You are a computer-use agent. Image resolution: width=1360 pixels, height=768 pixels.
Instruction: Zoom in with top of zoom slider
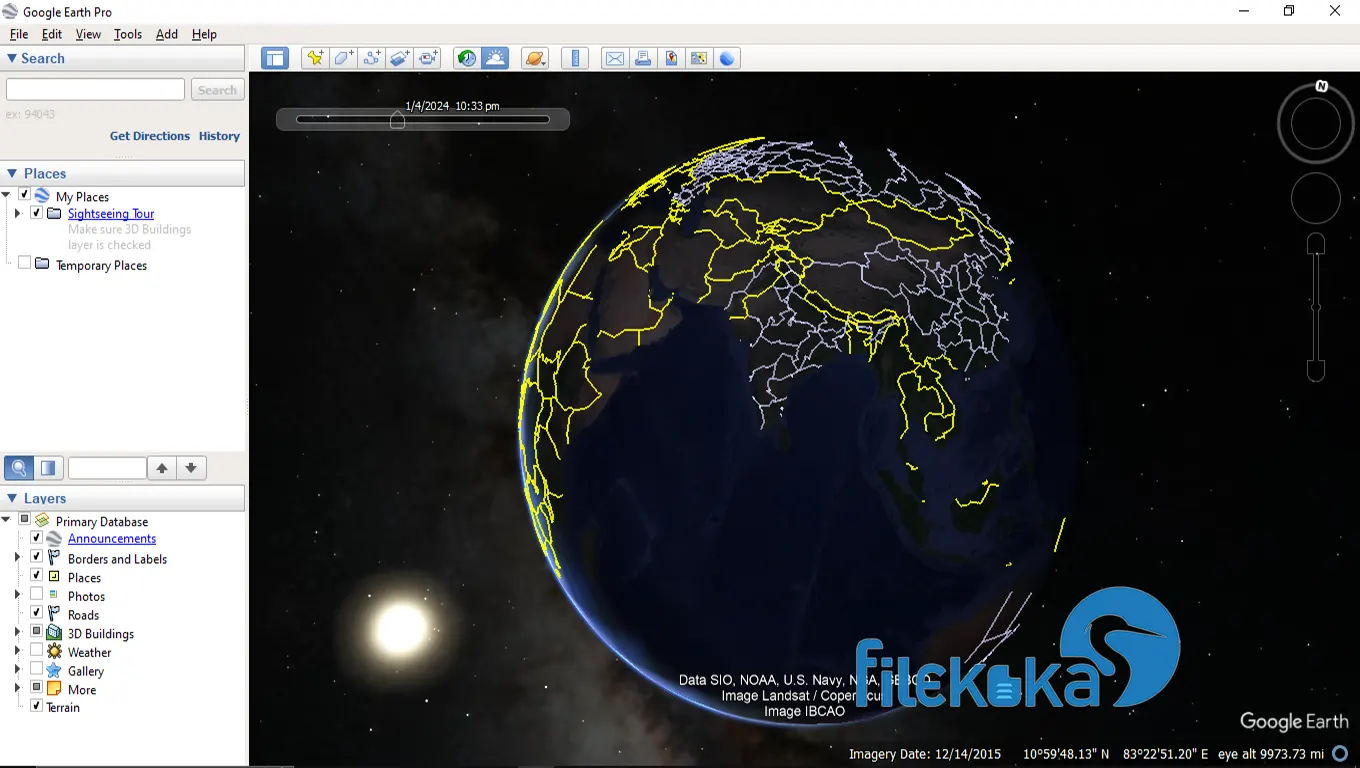tap(1316, 245)
